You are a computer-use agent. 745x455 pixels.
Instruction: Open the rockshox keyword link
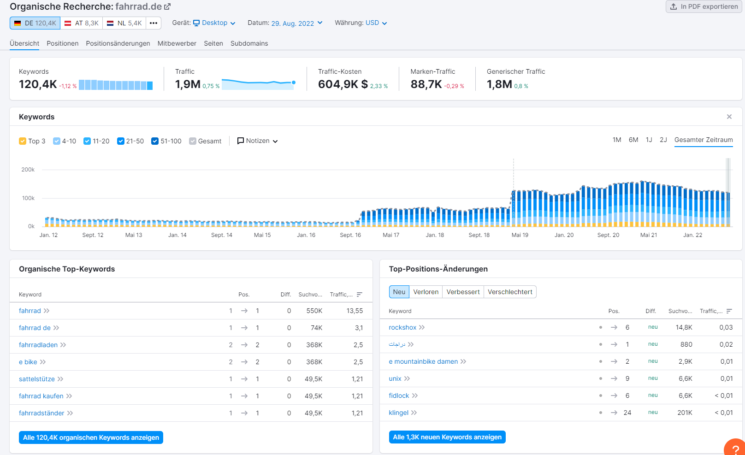pos(402,327)
